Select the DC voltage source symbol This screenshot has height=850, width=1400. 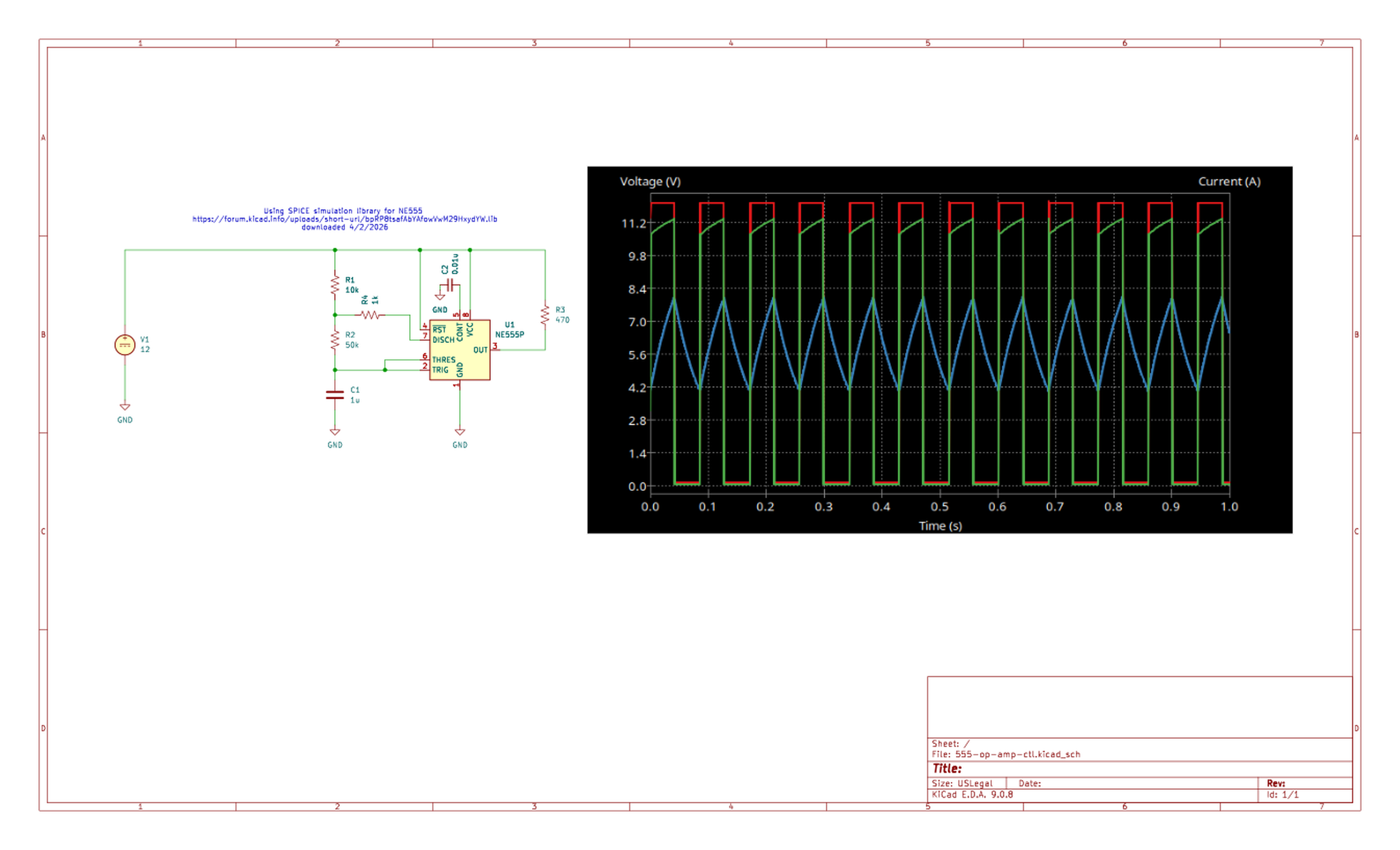pyautogui.click(x=125, y=345)
